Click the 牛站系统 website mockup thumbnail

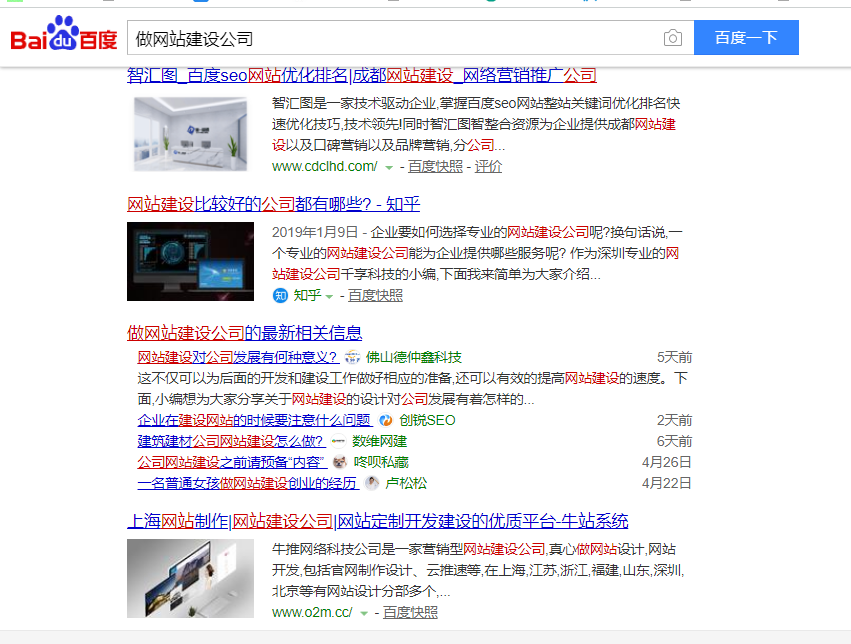[190, 578]
